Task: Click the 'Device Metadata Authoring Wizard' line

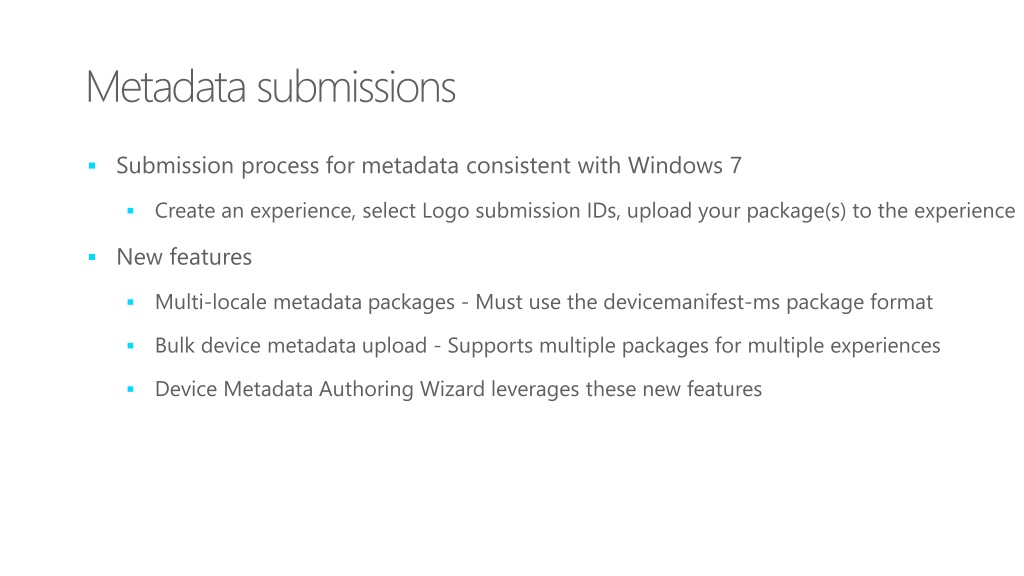Action: [x=458, y=389]
